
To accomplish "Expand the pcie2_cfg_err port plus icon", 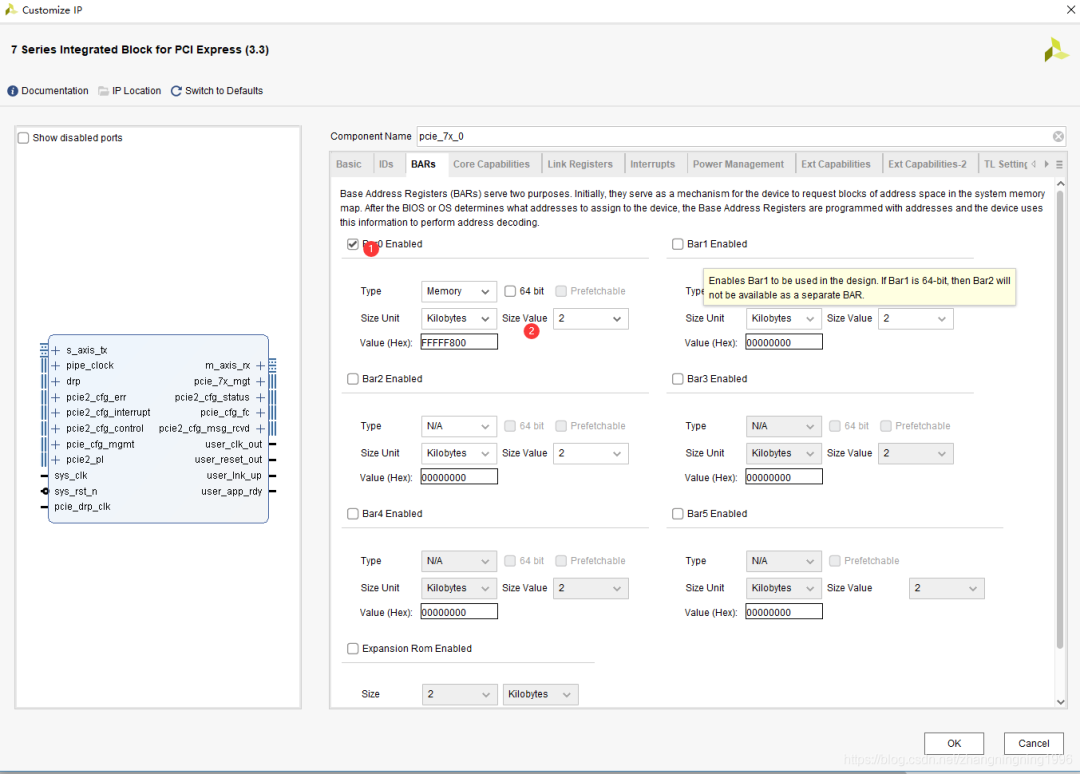I will click(56, 397).
